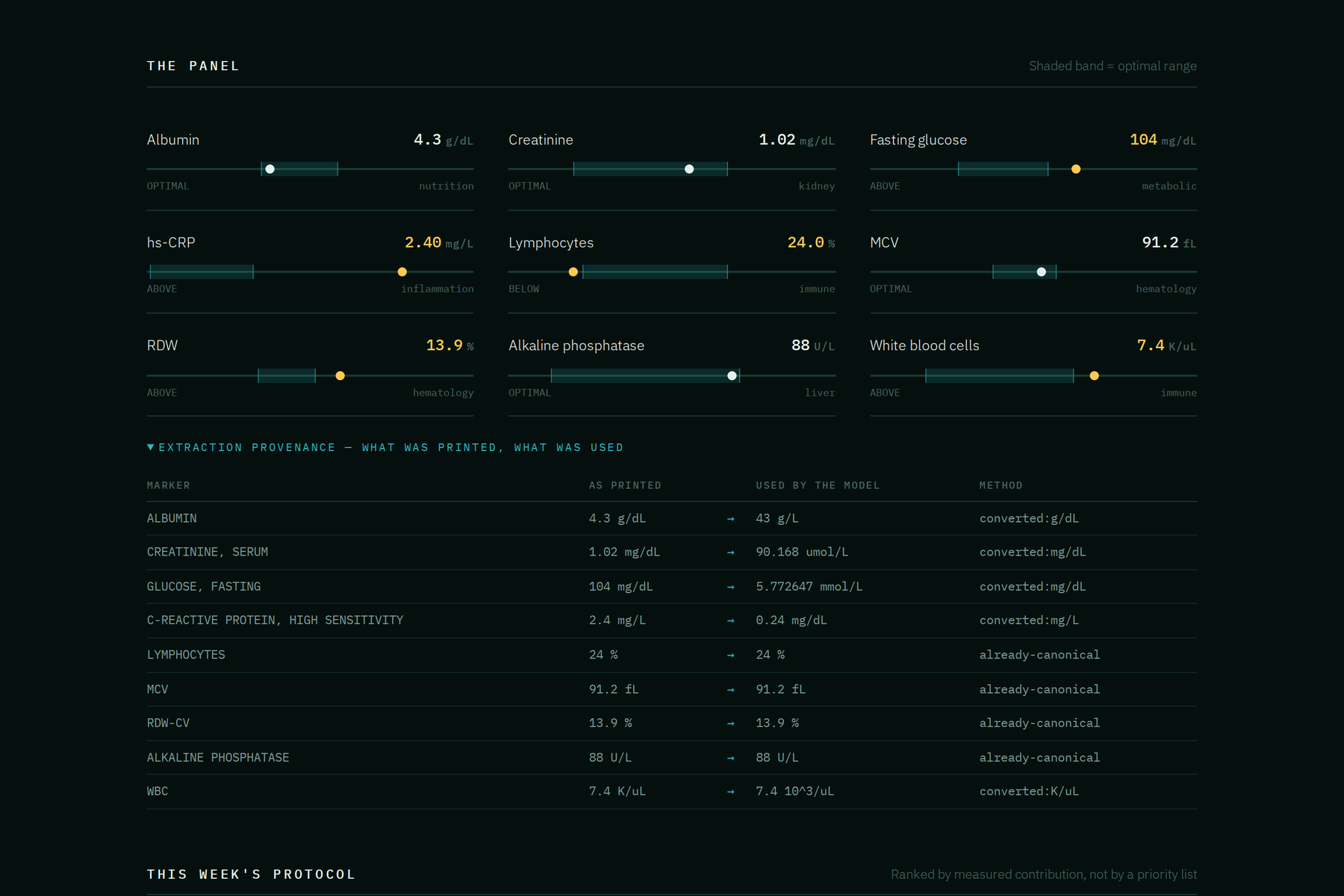
Task: Click the MCV range marker dot
Action: click(x=1042, y=272)
